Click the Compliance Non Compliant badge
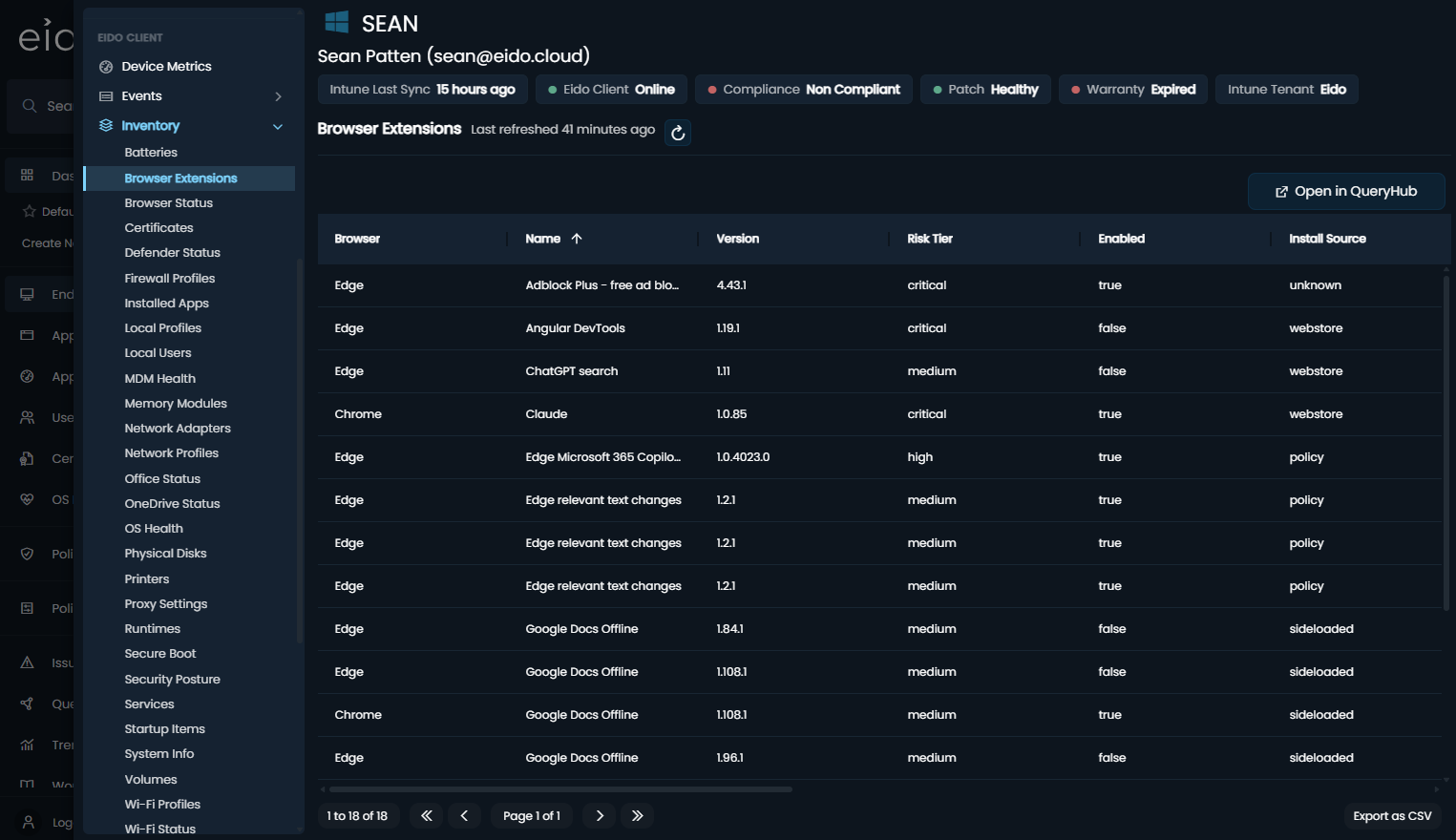 [x=804, y=90]
